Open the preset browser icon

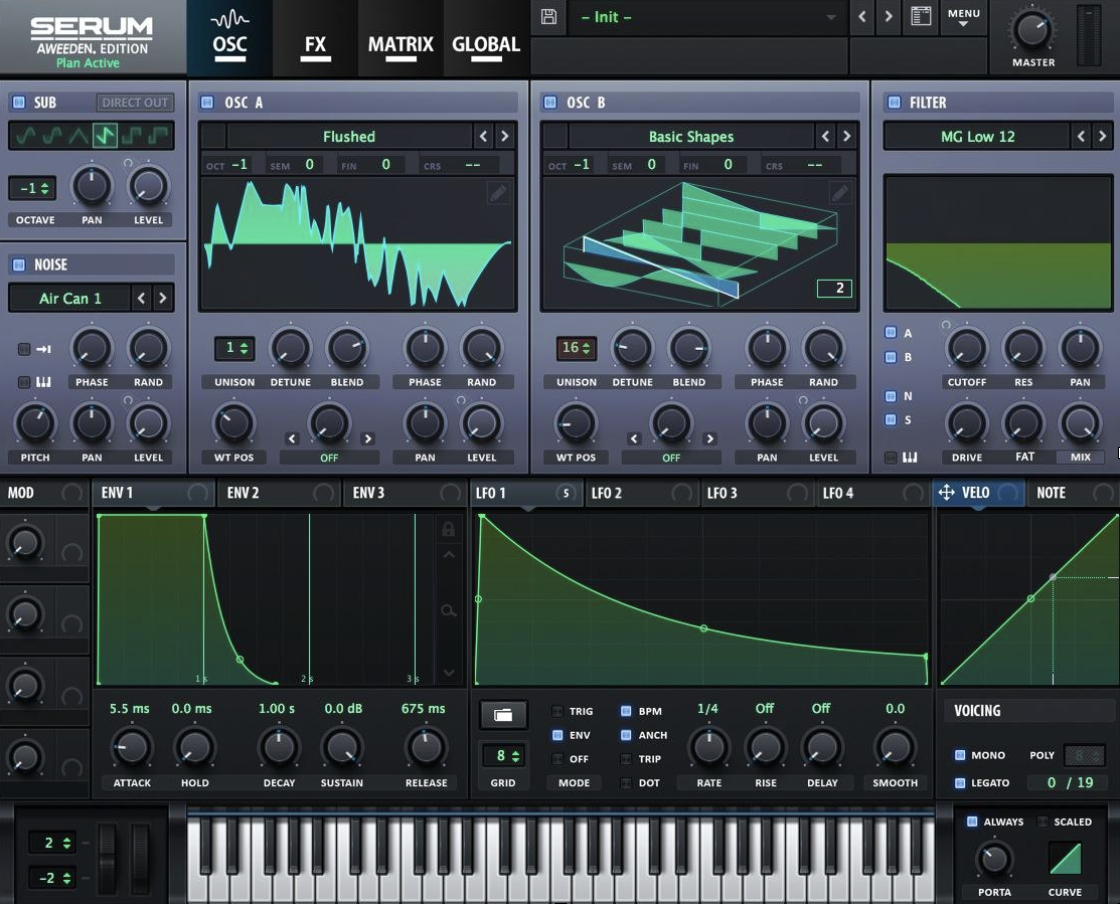pos(921,16)
